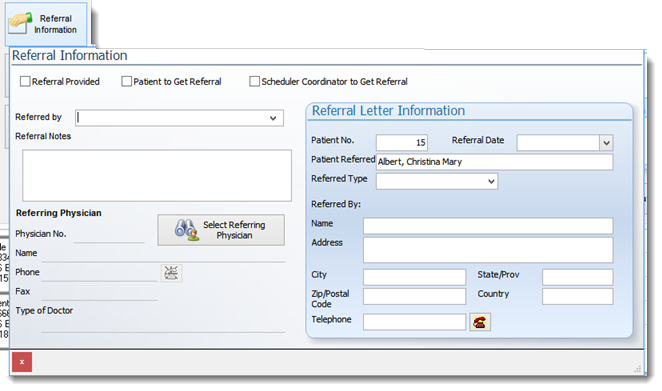This screenshot has height=391, width=662.
Task: Click the Referring Physician section label
Action: click(59, 213)
